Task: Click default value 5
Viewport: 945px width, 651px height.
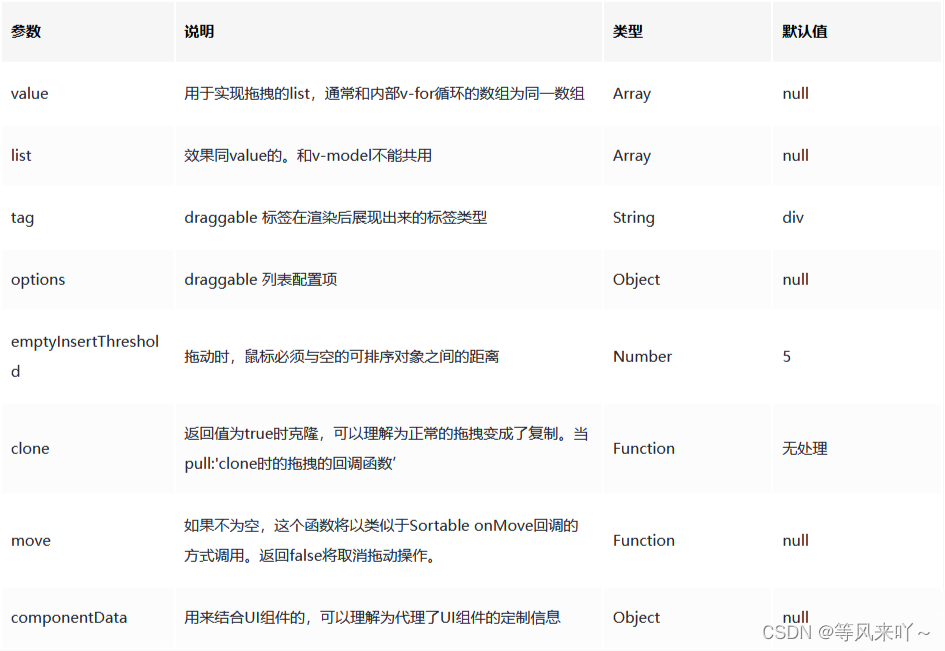Action: pyautogui.click(x=786, y=356)
